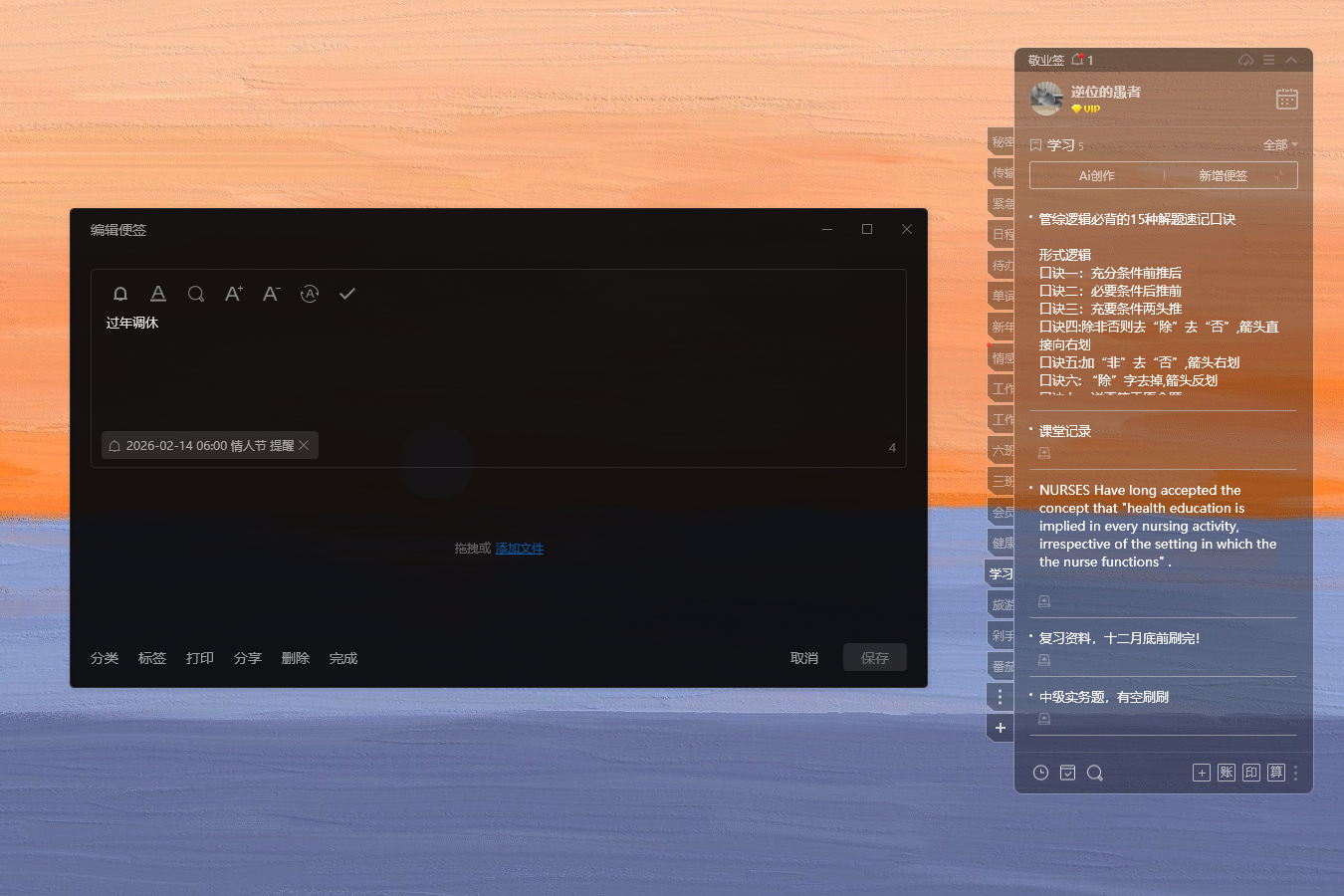Image resolution: width=1344 pixels, height=896 pixels.
Task: Open the clock timeline icon at panel bottom
Action: coord(1040,773)
